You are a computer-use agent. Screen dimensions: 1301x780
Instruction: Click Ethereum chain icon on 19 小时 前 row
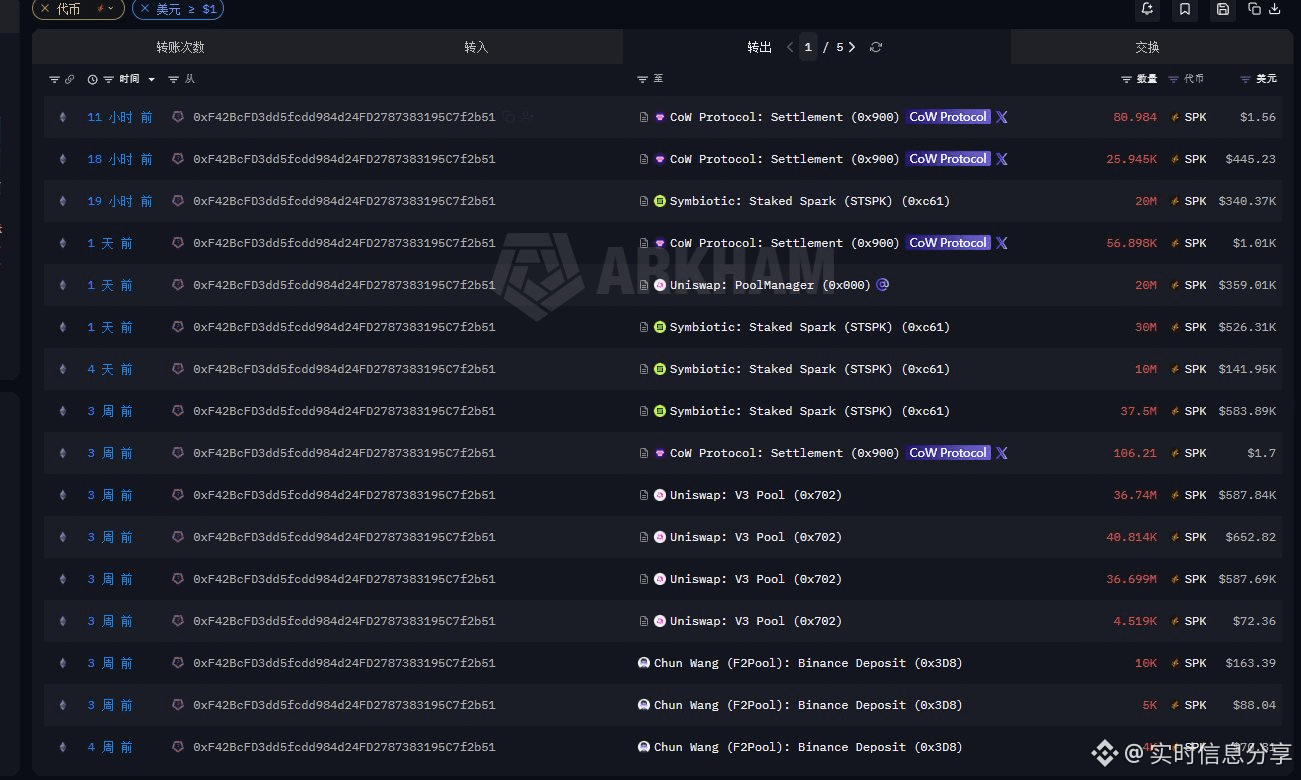coord(63,201)
